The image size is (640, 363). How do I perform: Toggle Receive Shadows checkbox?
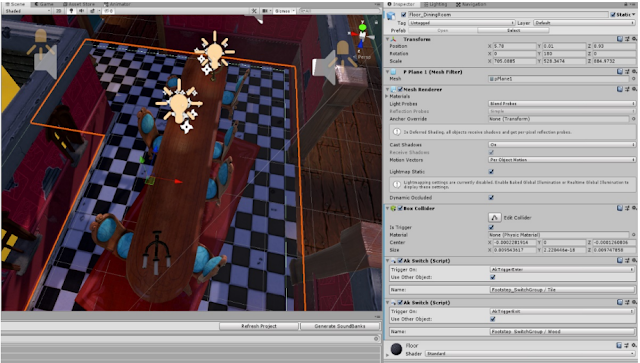491,152
